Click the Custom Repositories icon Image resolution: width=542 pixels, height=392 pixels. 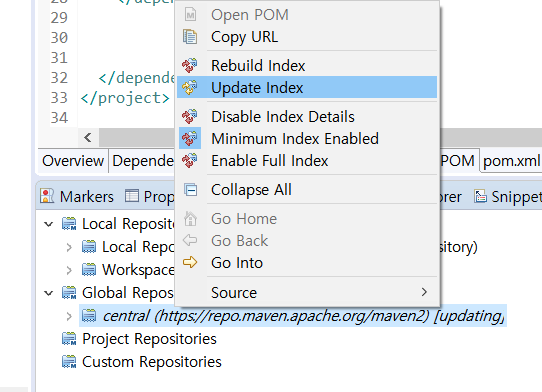(69, 362)
